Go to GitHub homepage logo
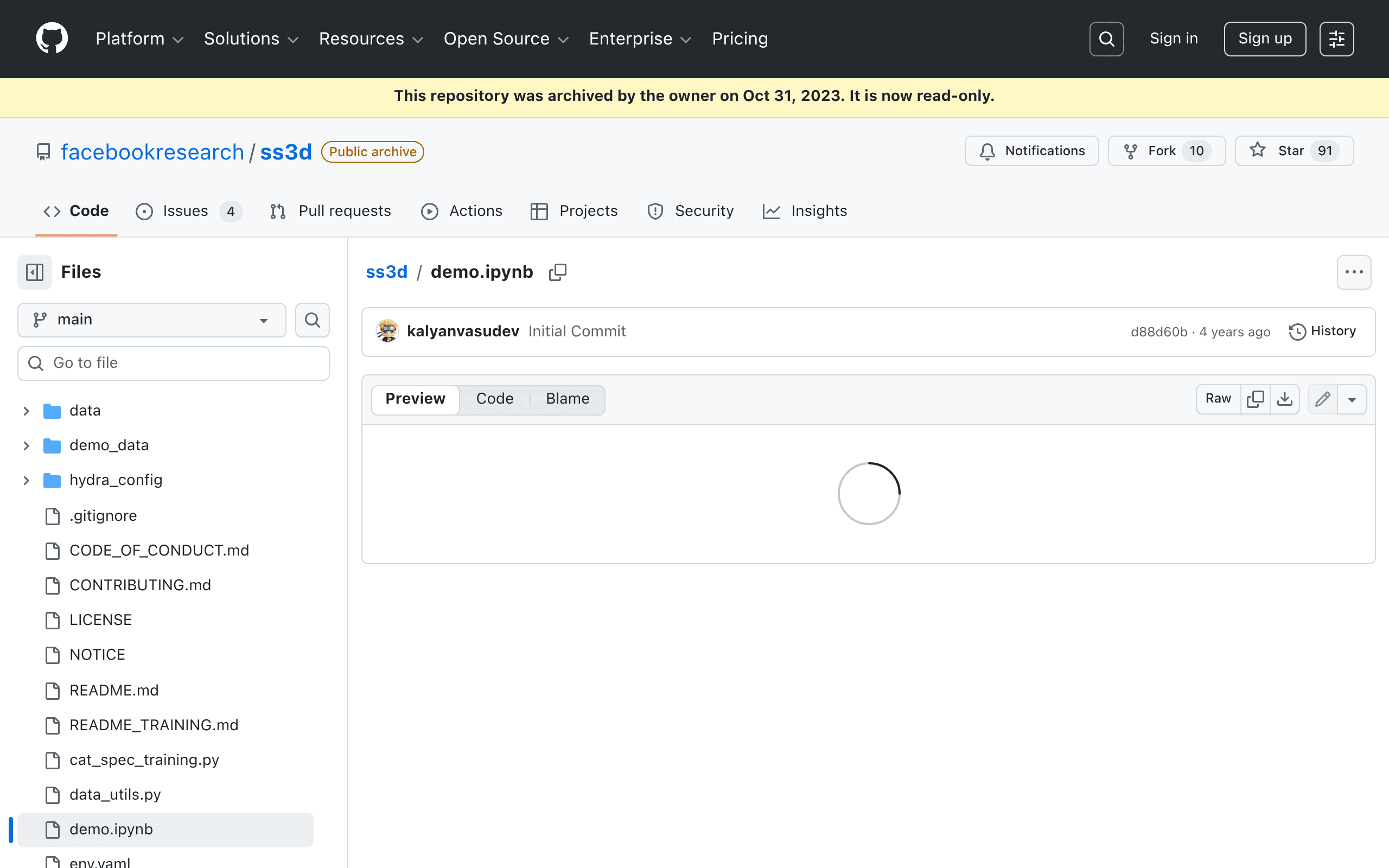Screen dimensions: 1389x868 (x=52, y=39)
